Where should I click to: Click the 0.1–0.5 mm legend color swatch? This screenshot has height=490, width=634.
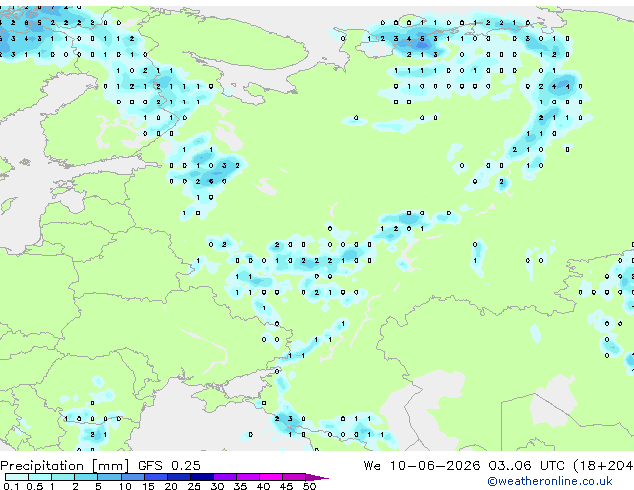click(17, 477)
